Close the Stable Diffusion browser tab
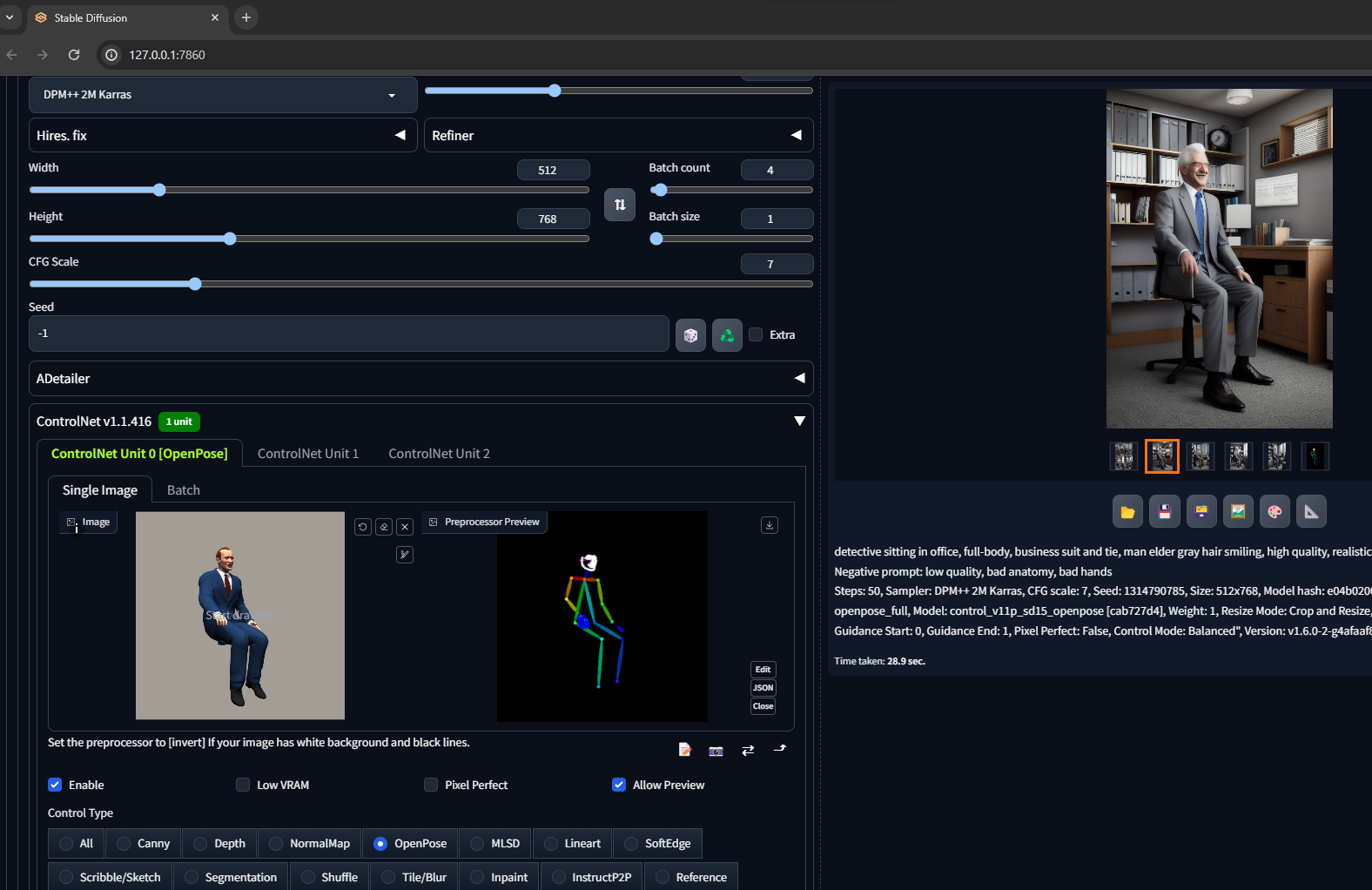The width and height of the screenshot is (1372, 890). [x=215, y=17]
